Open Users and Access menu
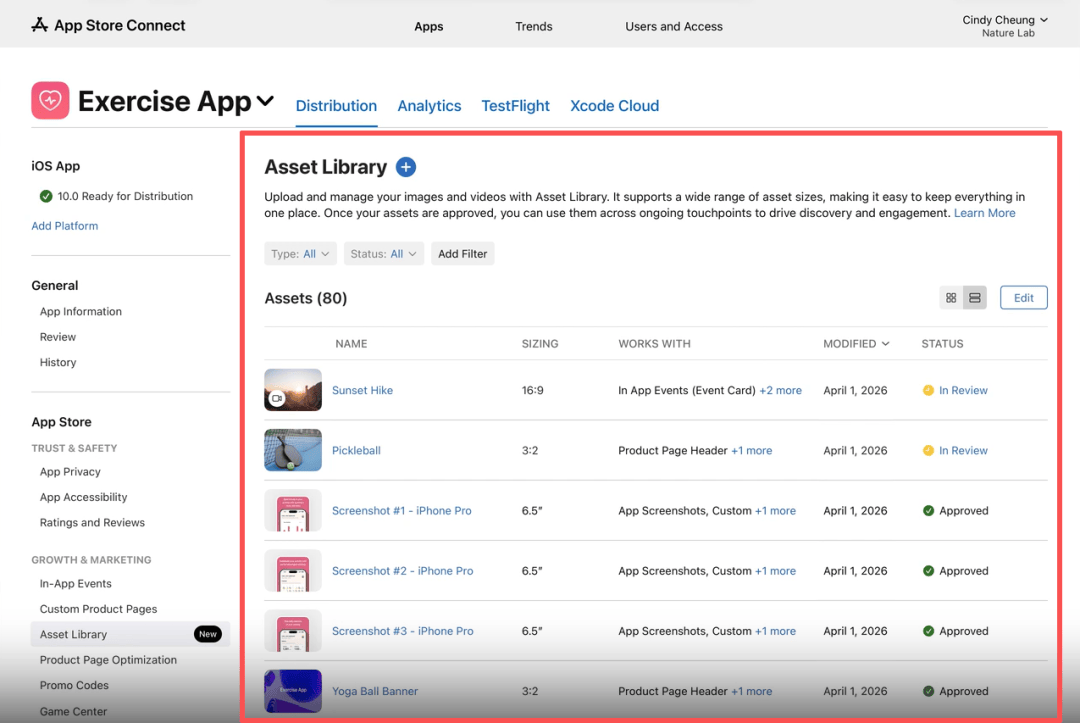 click(674, 26)
